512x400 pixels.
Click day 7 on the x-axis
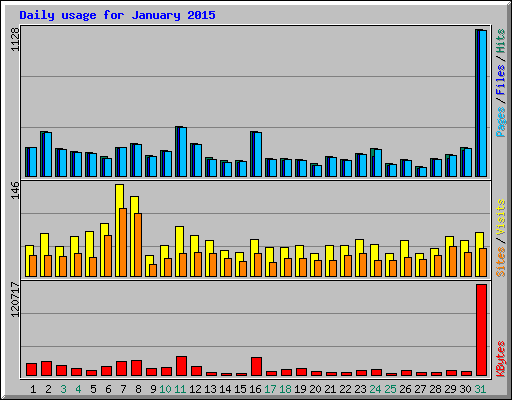click(x=123, y=389)
